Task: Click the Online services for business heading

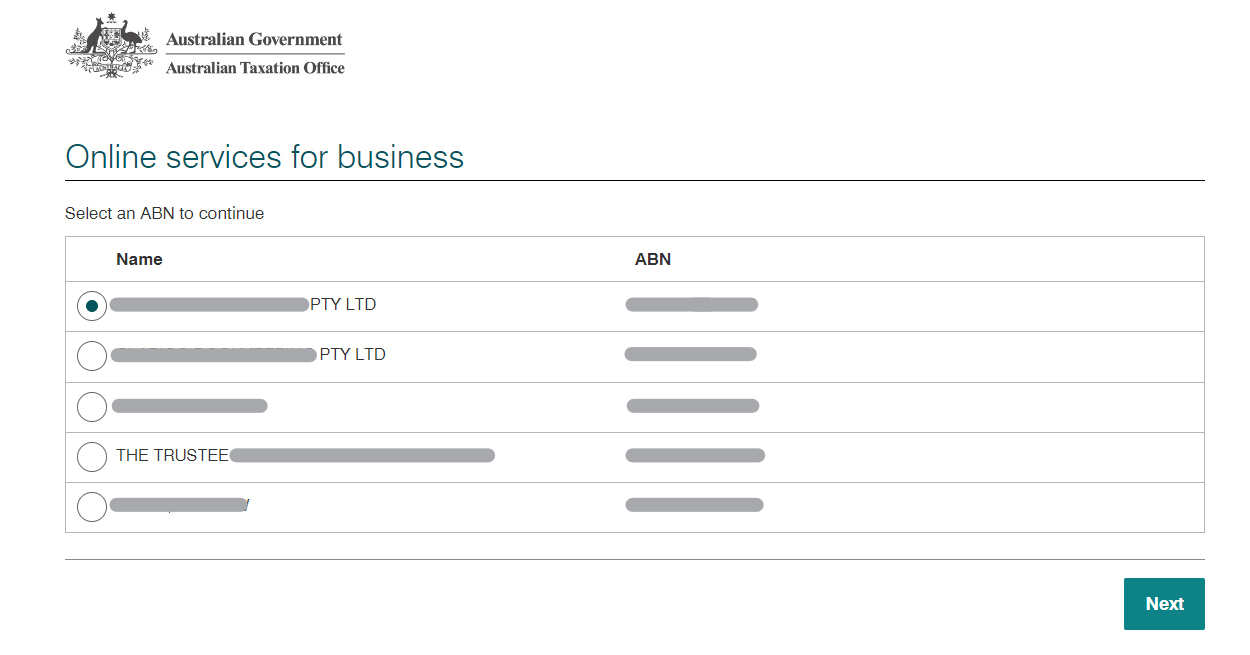Action: [x=263, y=157]
